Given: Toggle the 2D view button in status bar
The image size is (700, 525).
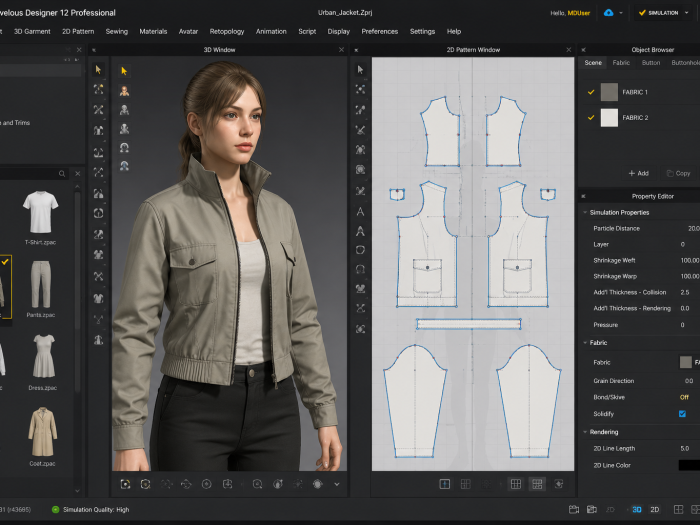Looking at the screenshot, I should (654, 509).
